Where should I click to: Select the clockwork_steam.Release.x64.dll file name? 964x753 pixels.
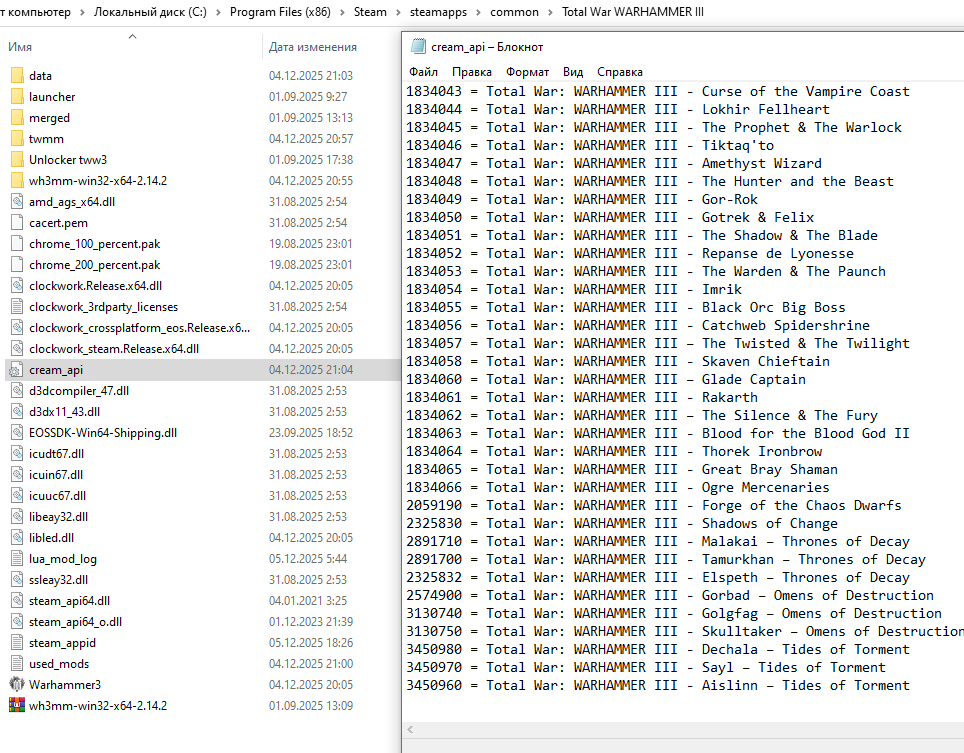tap(114, 349)
